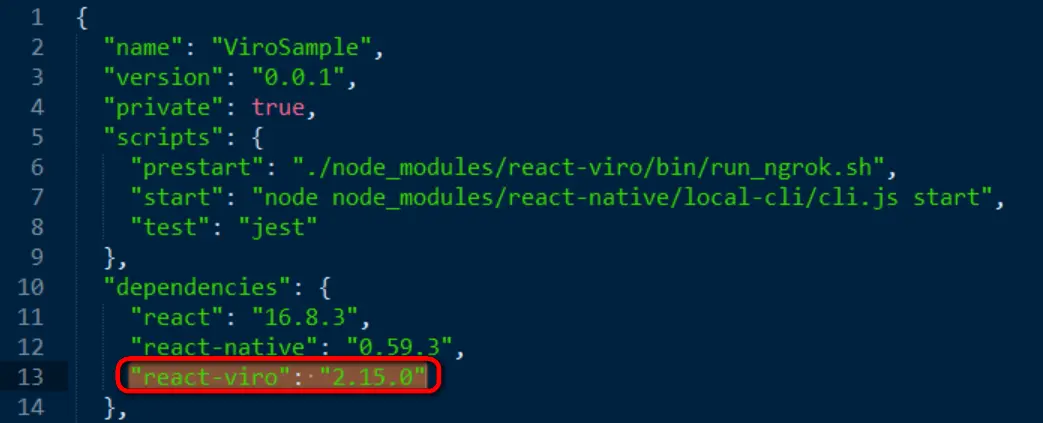Click the "dependencies" key on line 10
The width and height of the screenshot is (1043, 423).
192,287
